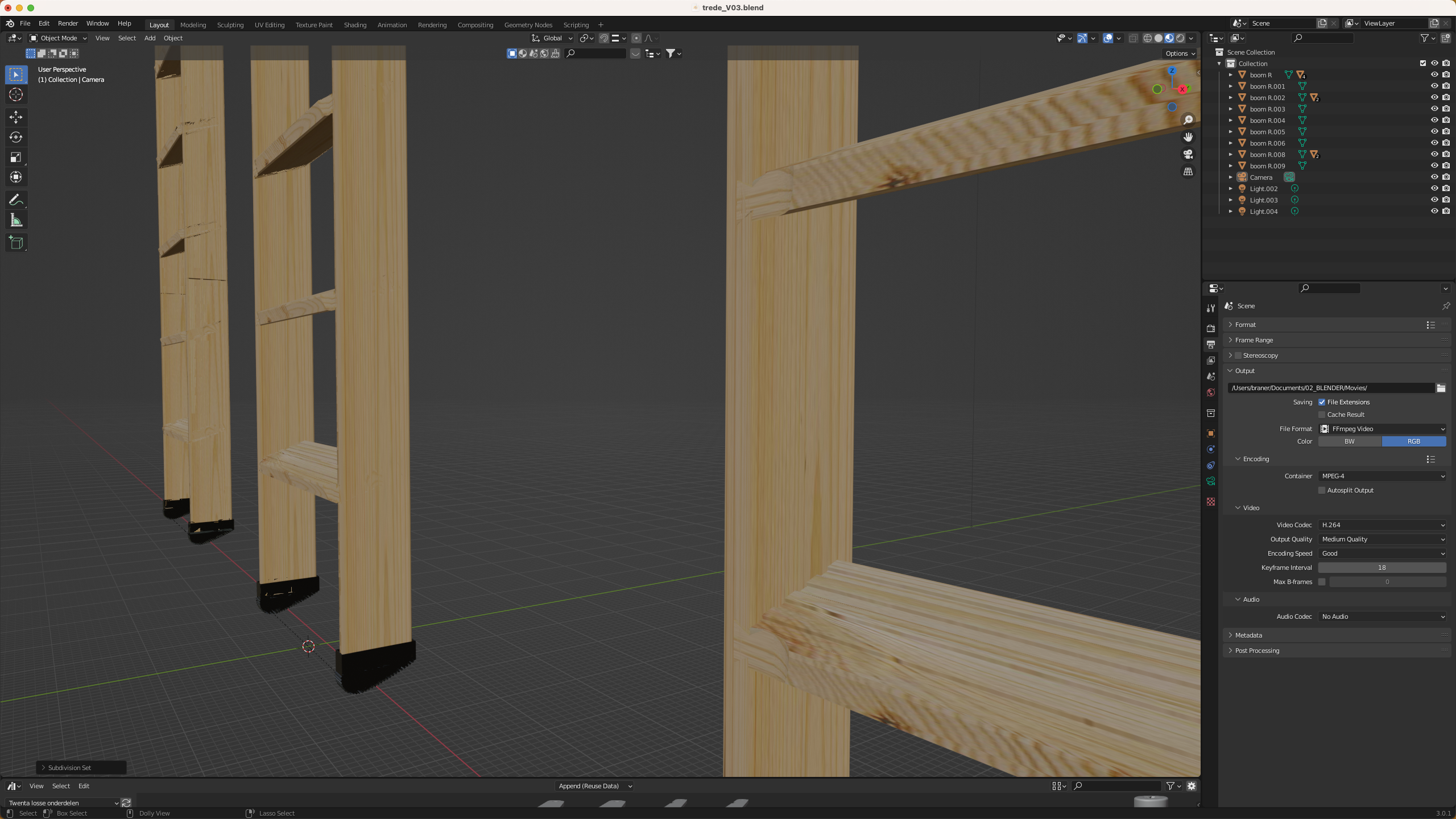Viewport: 1456px width, 819px height.
Task: Click the Zoom viewport magnifier icon
Action: point(1188,120)
